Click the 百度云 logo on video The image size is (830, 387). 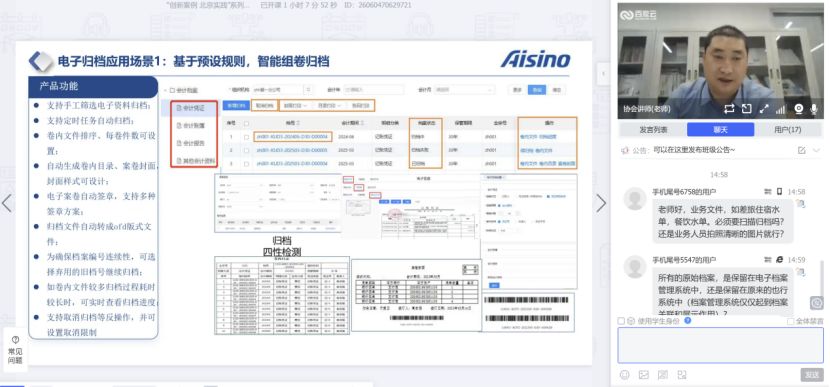click(638, 15)
